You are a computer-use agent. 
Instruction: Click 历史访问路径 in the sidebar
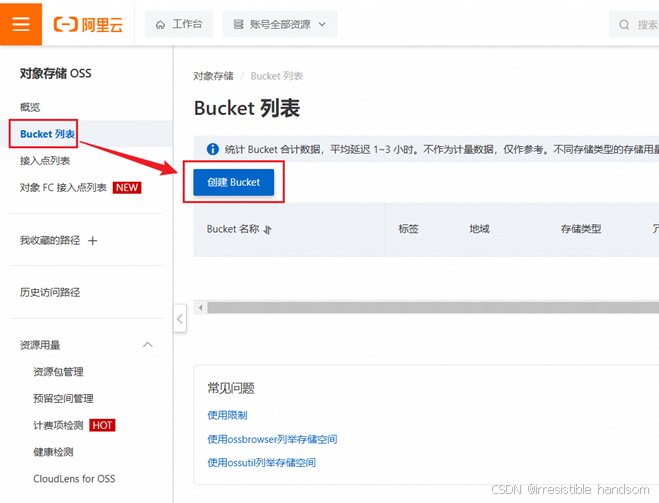coord(50,292)
